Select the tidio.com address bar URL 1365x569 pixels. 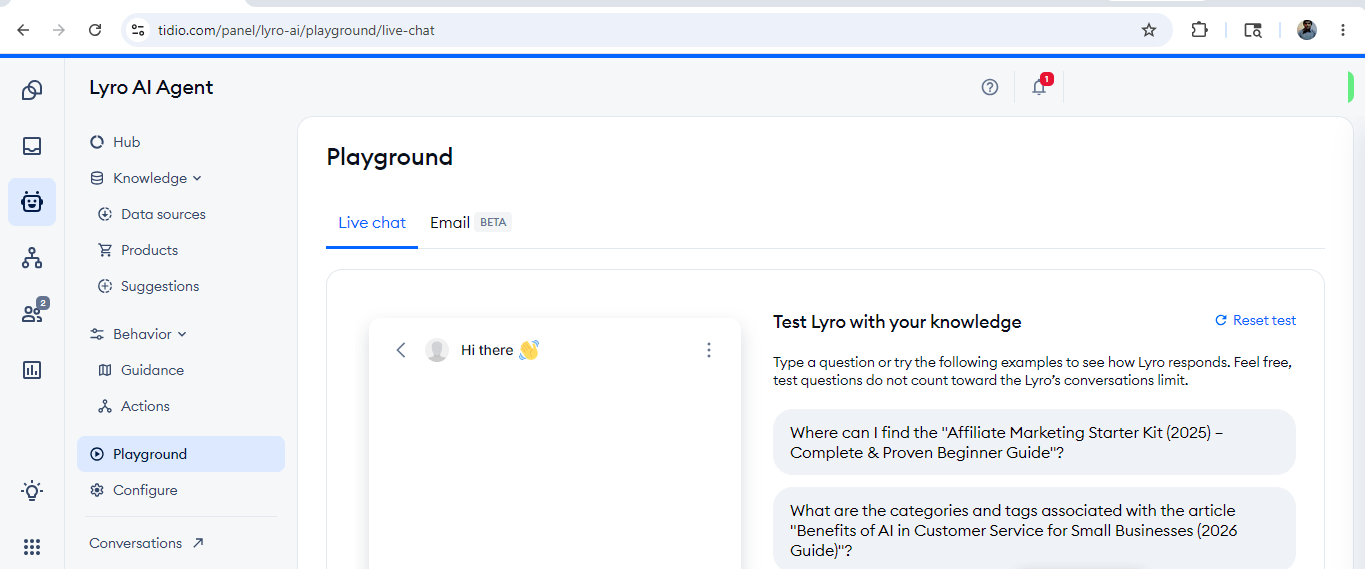tap(296, 30)
